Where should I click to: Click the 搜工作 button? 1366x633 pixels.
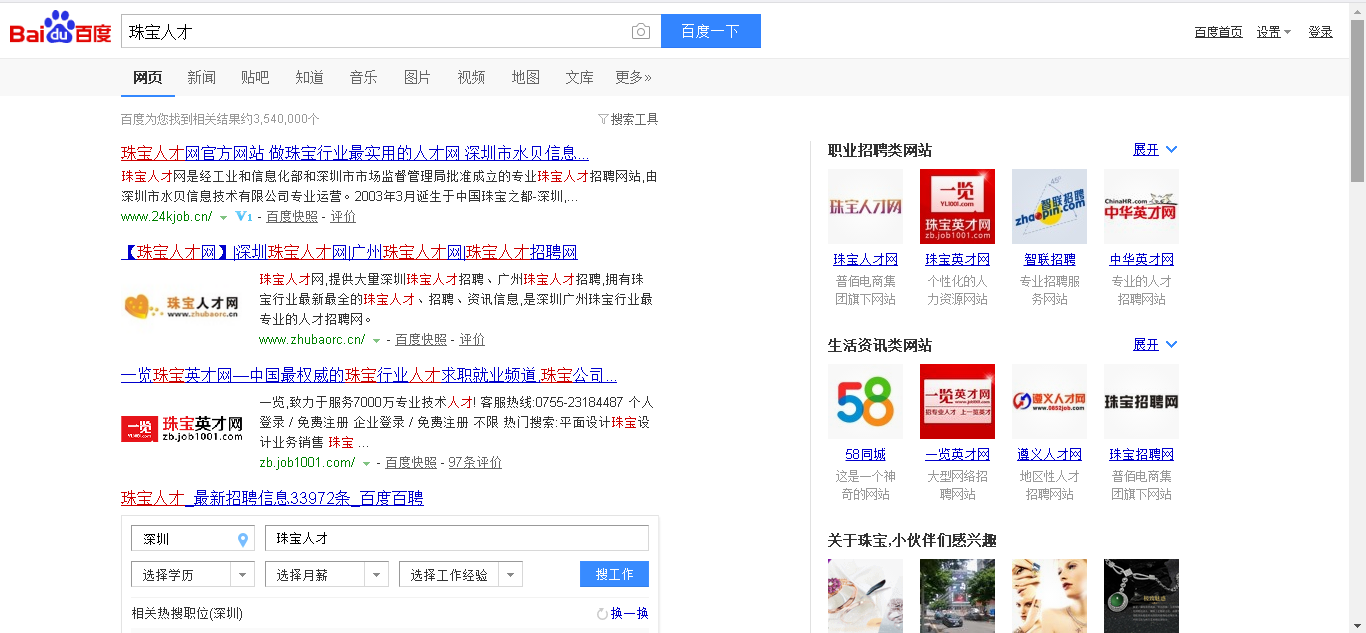tap(614, 574)
